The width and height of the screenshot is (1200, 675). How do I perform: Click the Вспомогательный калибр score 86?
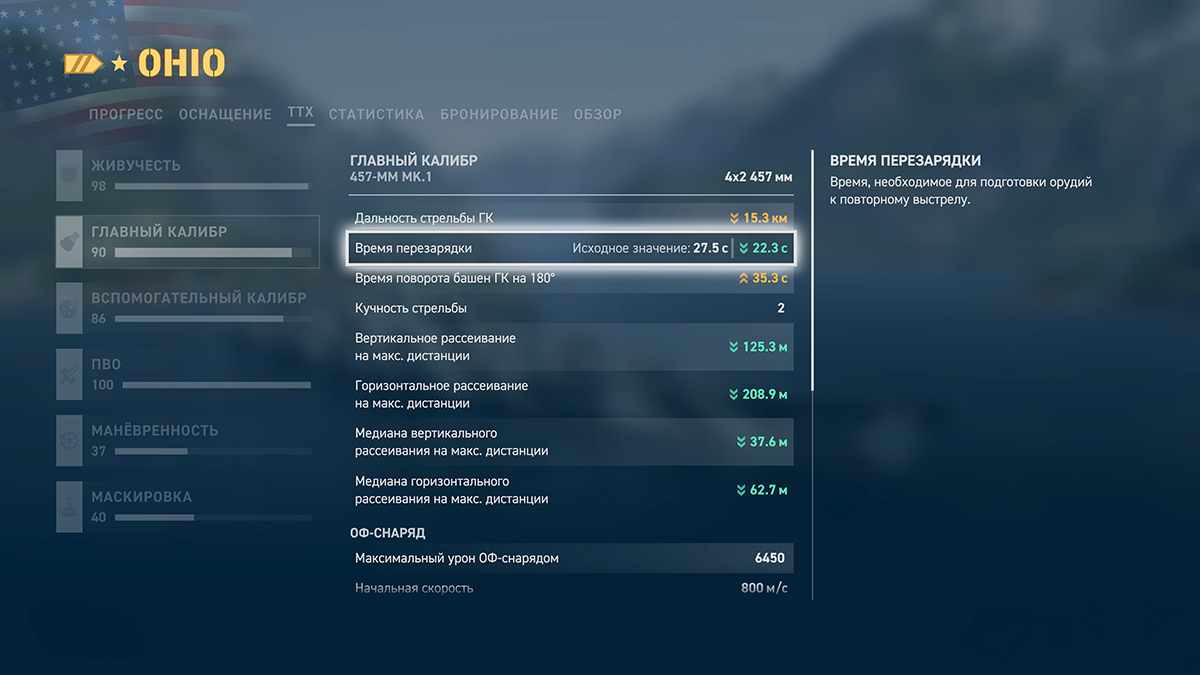(98, 319)
